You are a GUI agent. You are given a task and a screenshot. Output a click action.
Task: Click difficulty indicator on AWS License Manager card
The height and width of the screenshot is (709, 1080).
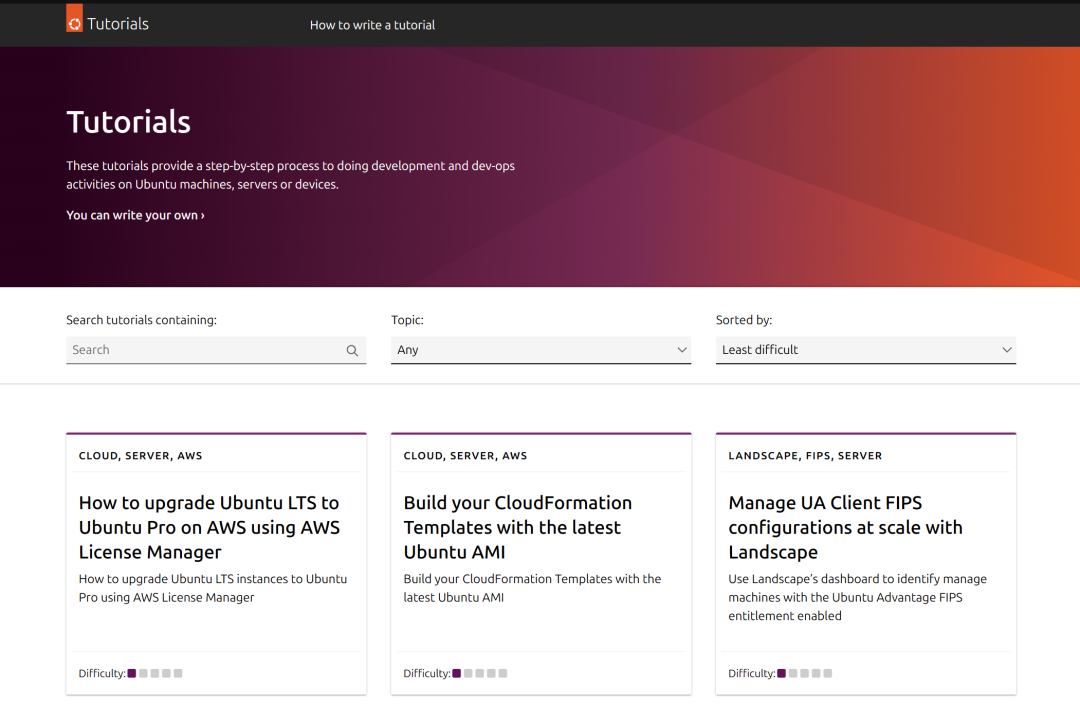click(x=155, y=673)
